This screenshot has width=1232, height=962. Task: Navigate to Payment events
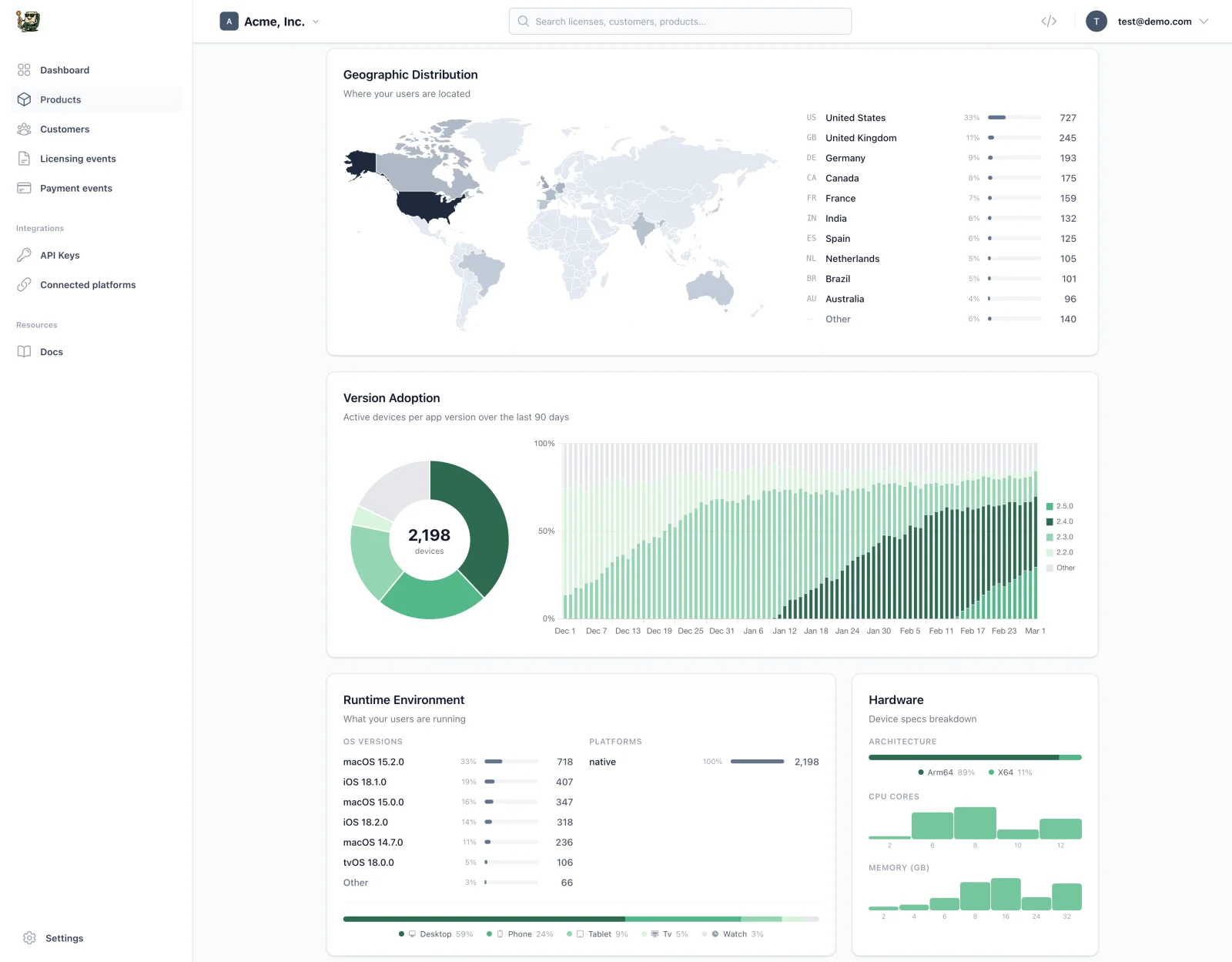click(x=75, y=188)
